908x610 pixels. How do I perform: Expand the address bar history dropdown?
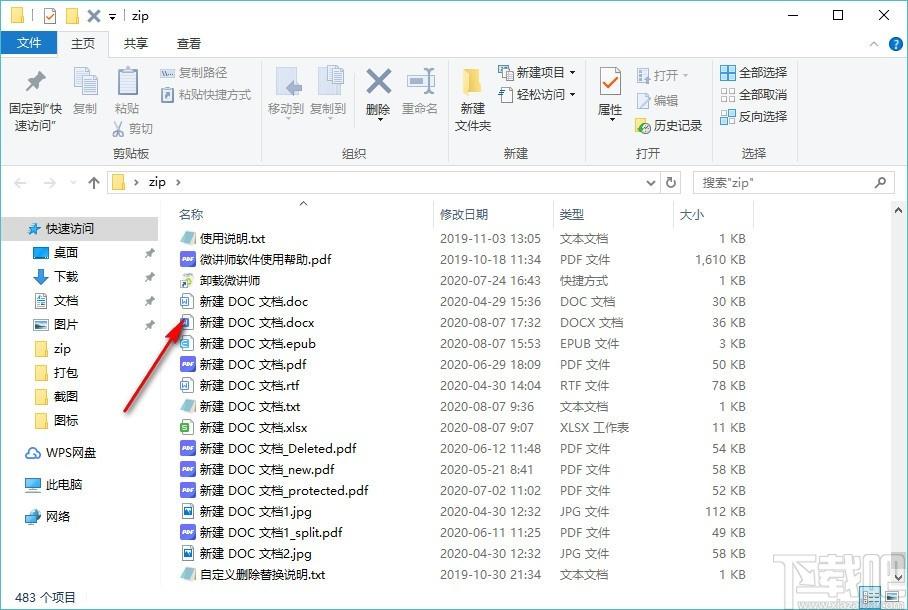[650, 183]
